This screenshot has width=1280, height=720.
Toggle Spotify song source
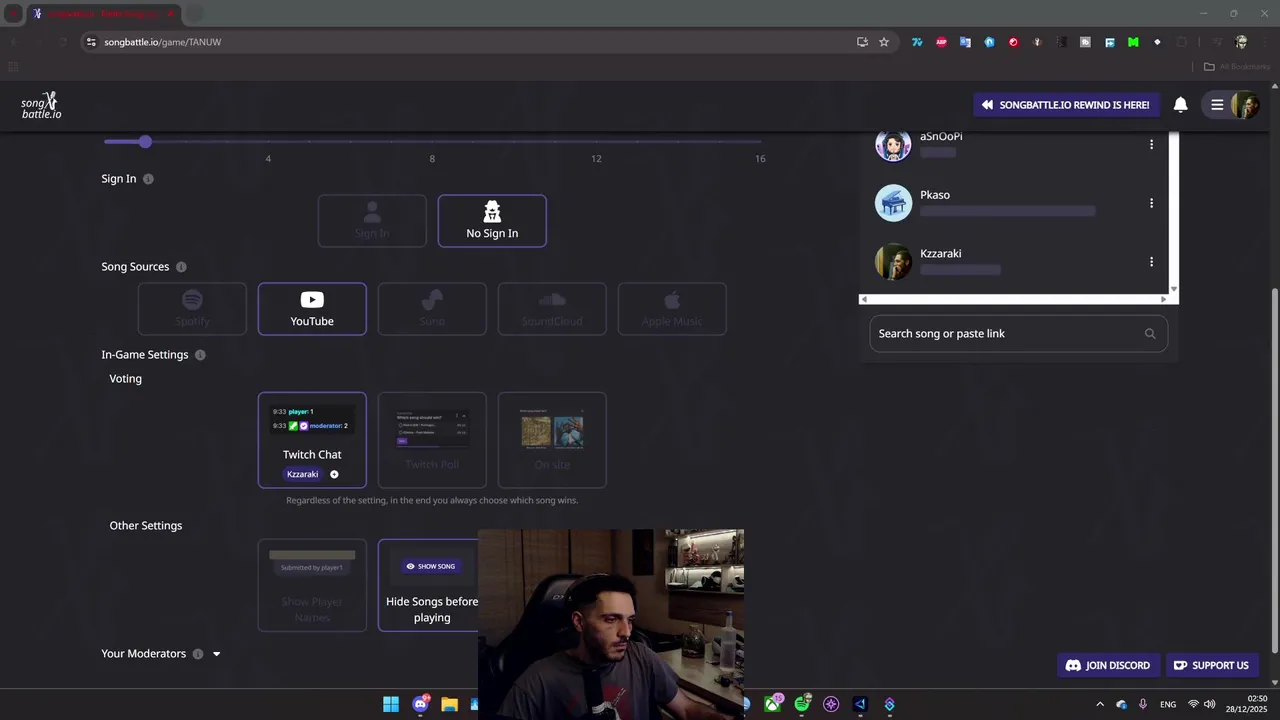tap(192, 308)
